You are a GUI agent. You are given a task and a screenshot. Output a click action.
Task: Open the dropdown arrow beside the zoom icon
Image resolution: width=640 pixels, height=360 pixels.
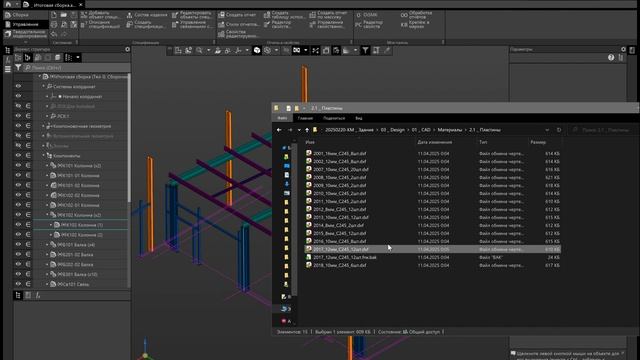click(x=208, y=50)
